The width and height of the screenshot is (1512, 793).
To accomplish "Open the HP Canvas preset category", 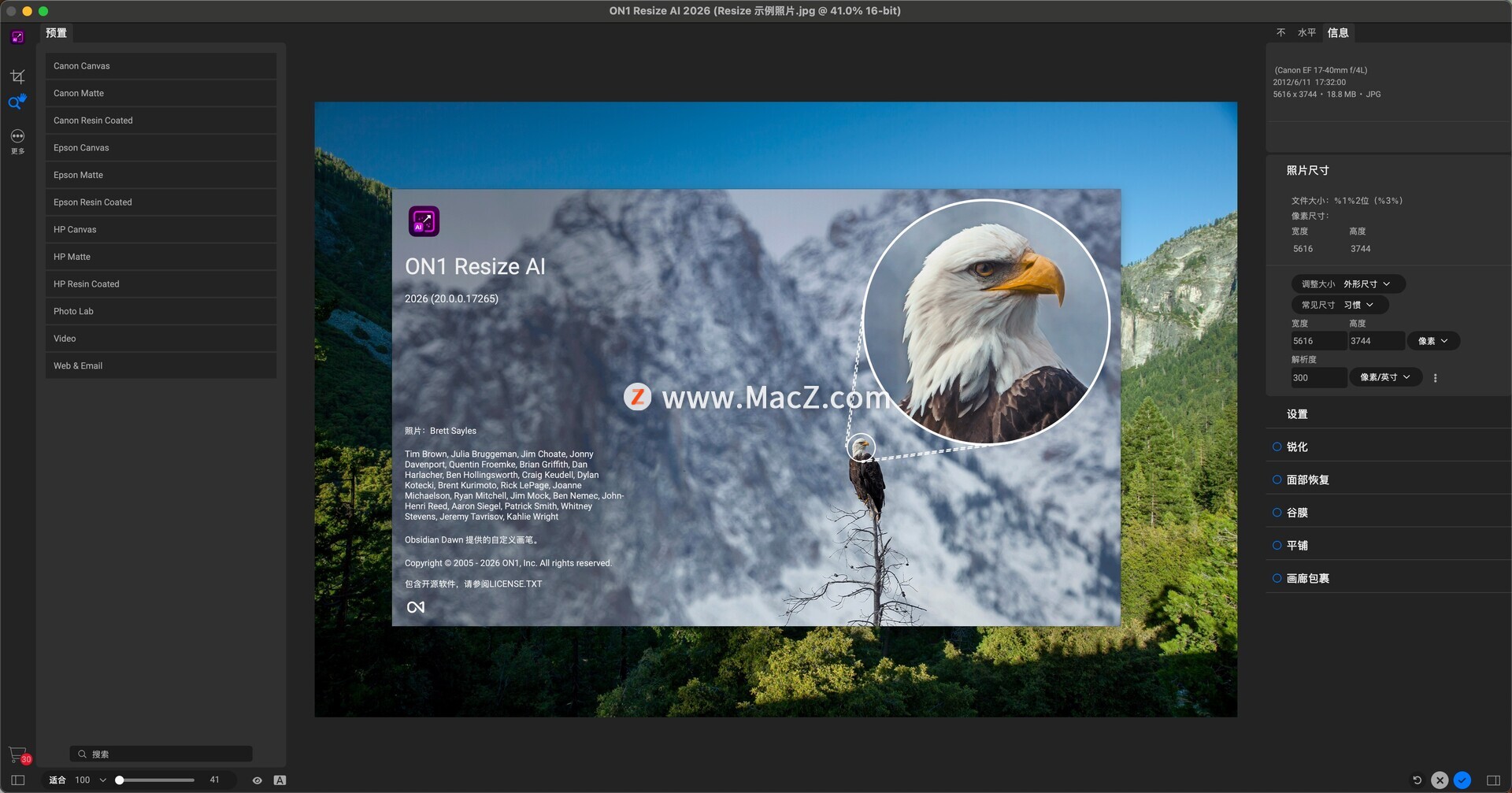I will pos(161,230).
